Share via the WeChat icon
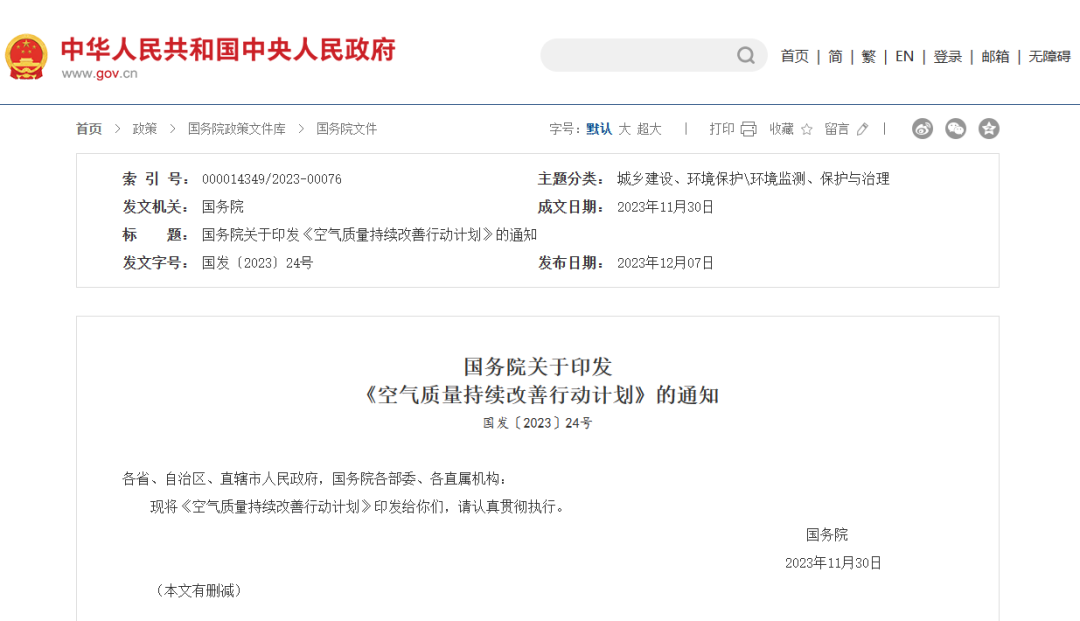 point(956,129)
